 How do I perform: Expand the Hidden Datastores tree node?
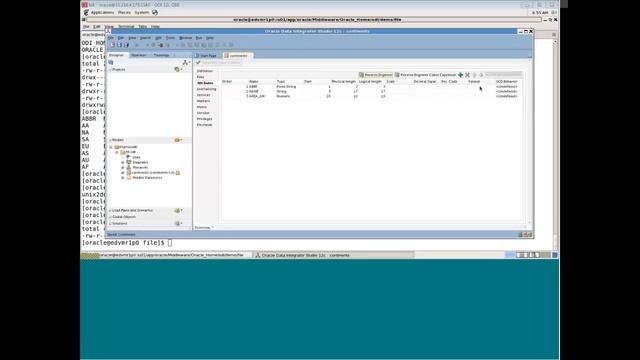[123, 178]
